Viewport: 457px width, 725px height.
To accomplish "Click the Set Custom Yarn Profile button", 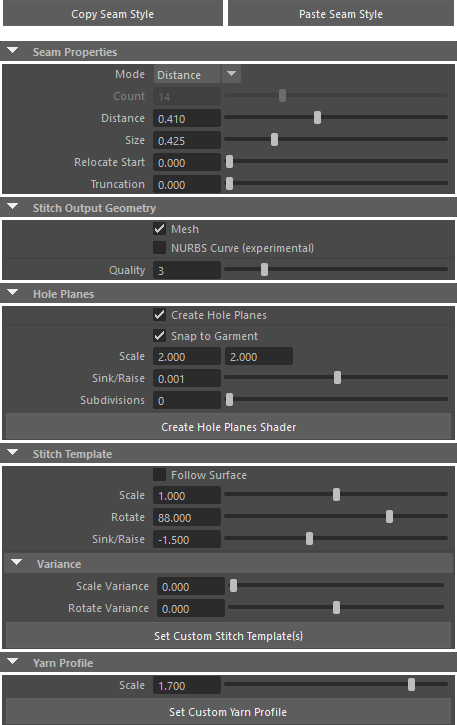I will pos(228,712).
